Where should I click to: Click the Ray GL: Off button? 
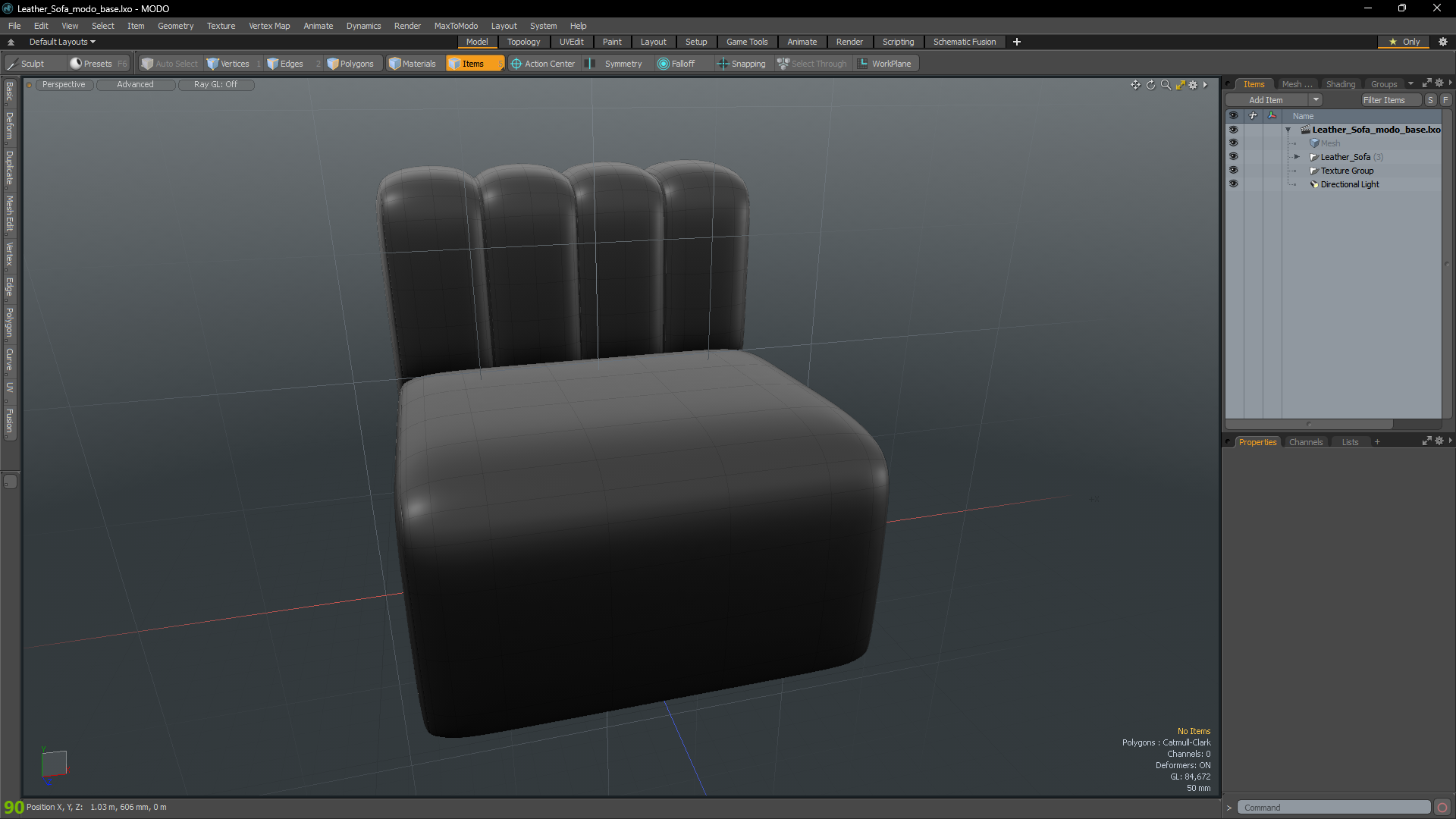click(x=215, y=85)
